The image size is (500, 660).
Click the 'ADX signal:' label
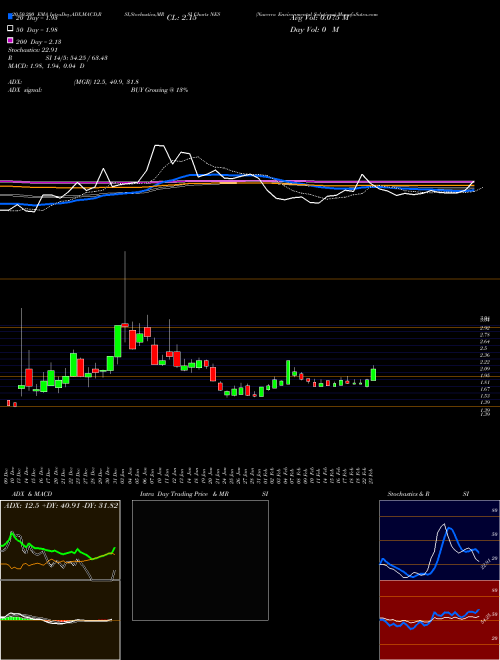coord(25,90)
